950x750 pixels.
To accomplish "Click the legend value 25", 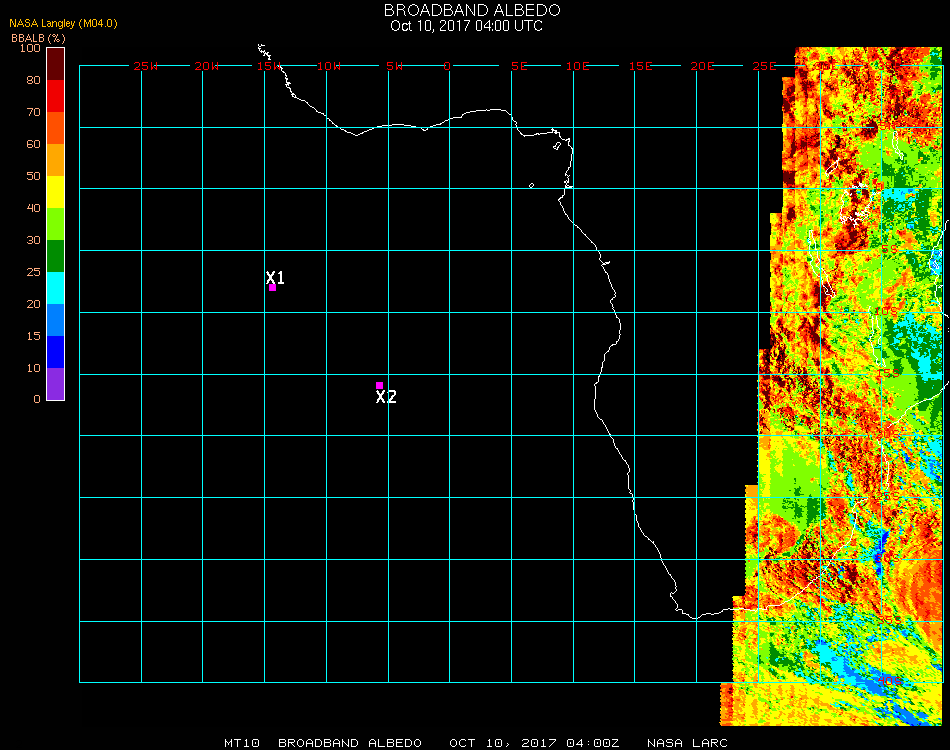I will coord(33,272).
